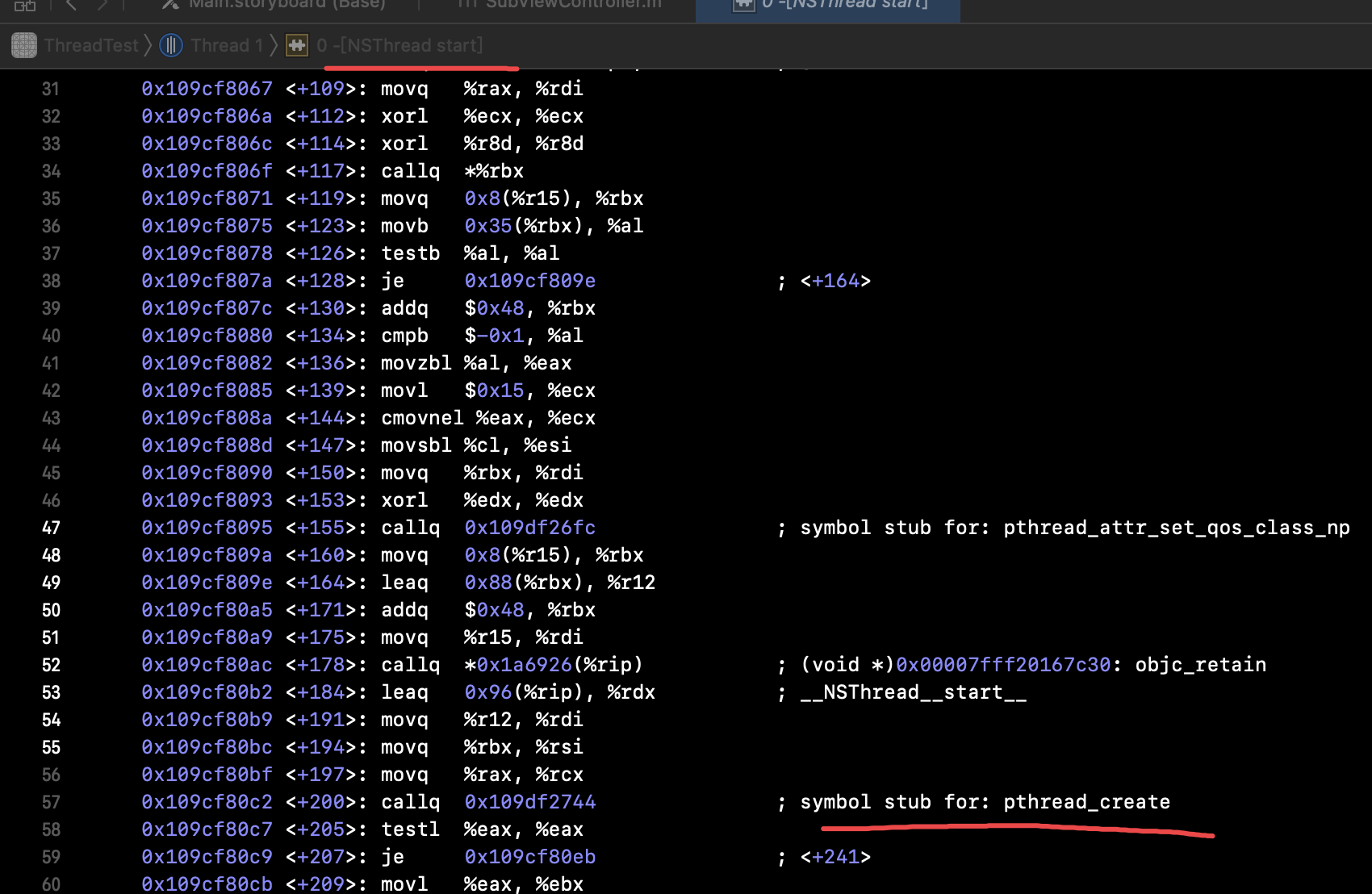Toggle breakpoint on line 57 gutter
The height and width of the screenshot is (894, 1372).
pyautogui.click(x=51, y=802)
